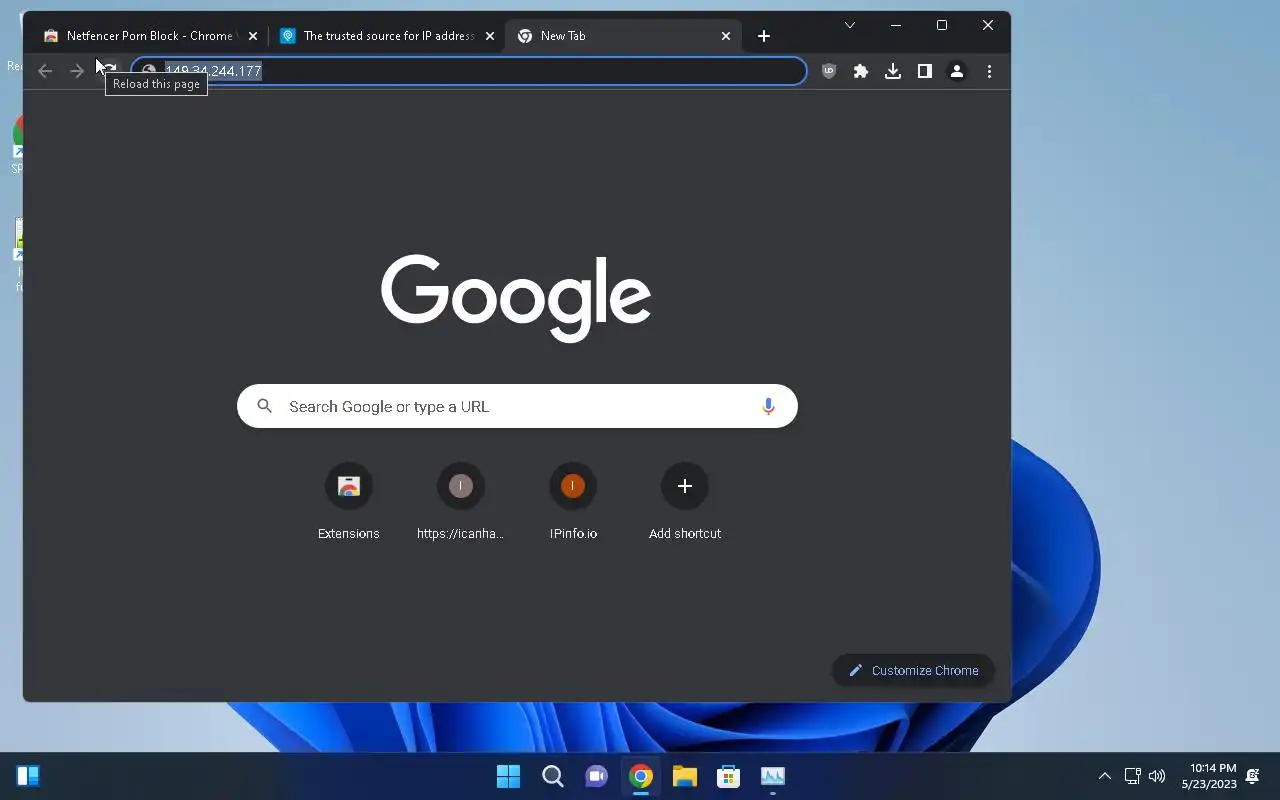1280x800 pixels.
Task: Expand the tab search chevron
Action: coord(850,25)
